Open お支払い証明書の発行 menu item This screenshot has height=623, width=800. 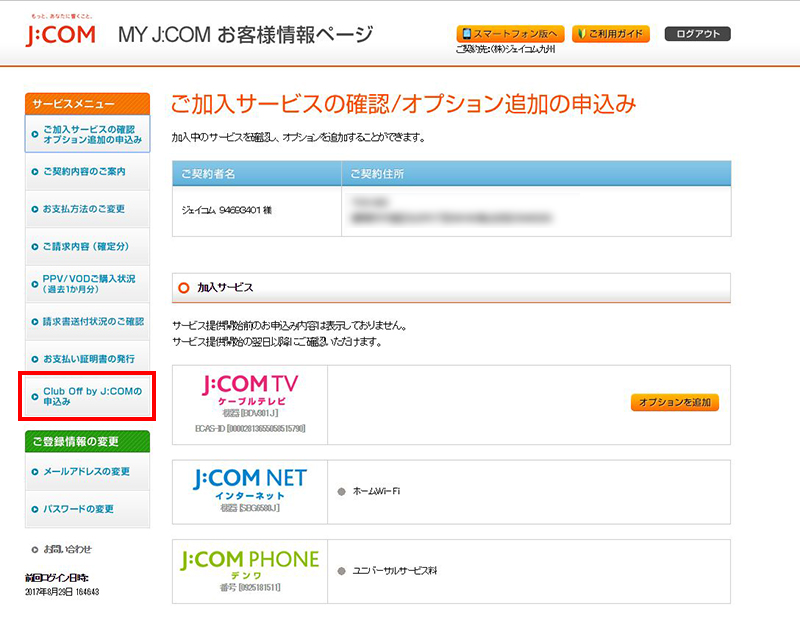click(87, 359)
